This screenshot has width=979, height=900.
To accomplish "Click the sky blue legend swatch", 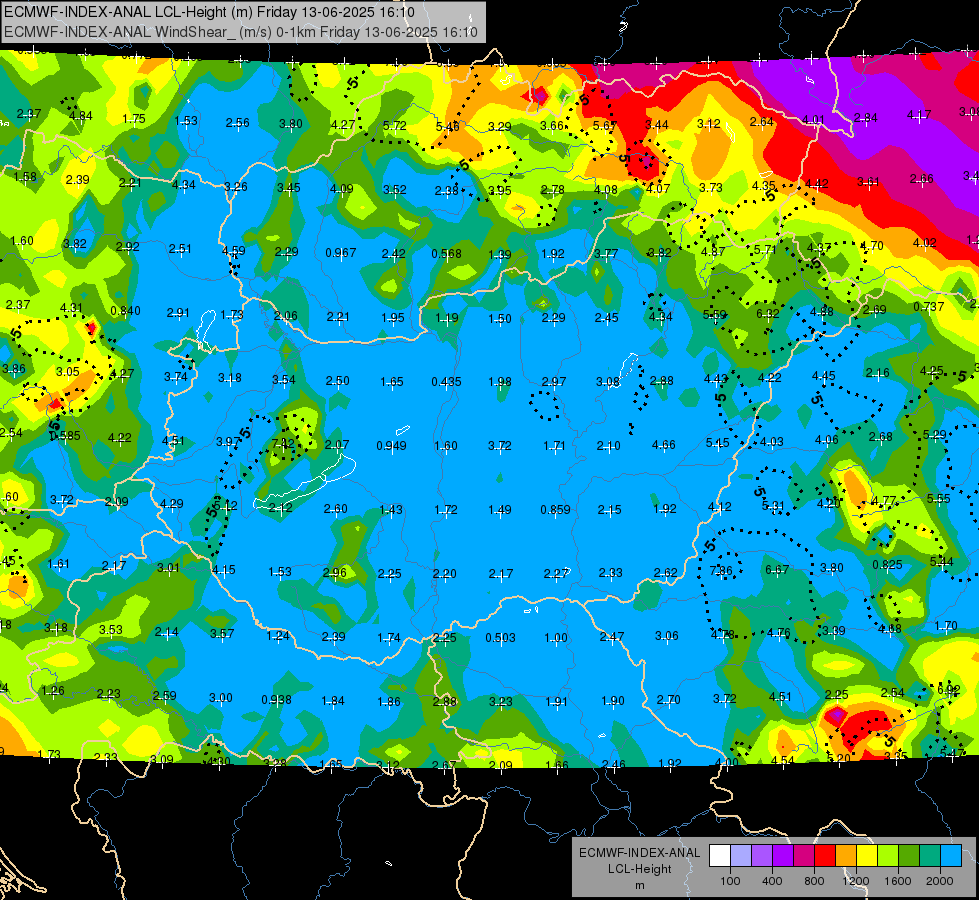I will pyautogui.click(x=951, y=856).
